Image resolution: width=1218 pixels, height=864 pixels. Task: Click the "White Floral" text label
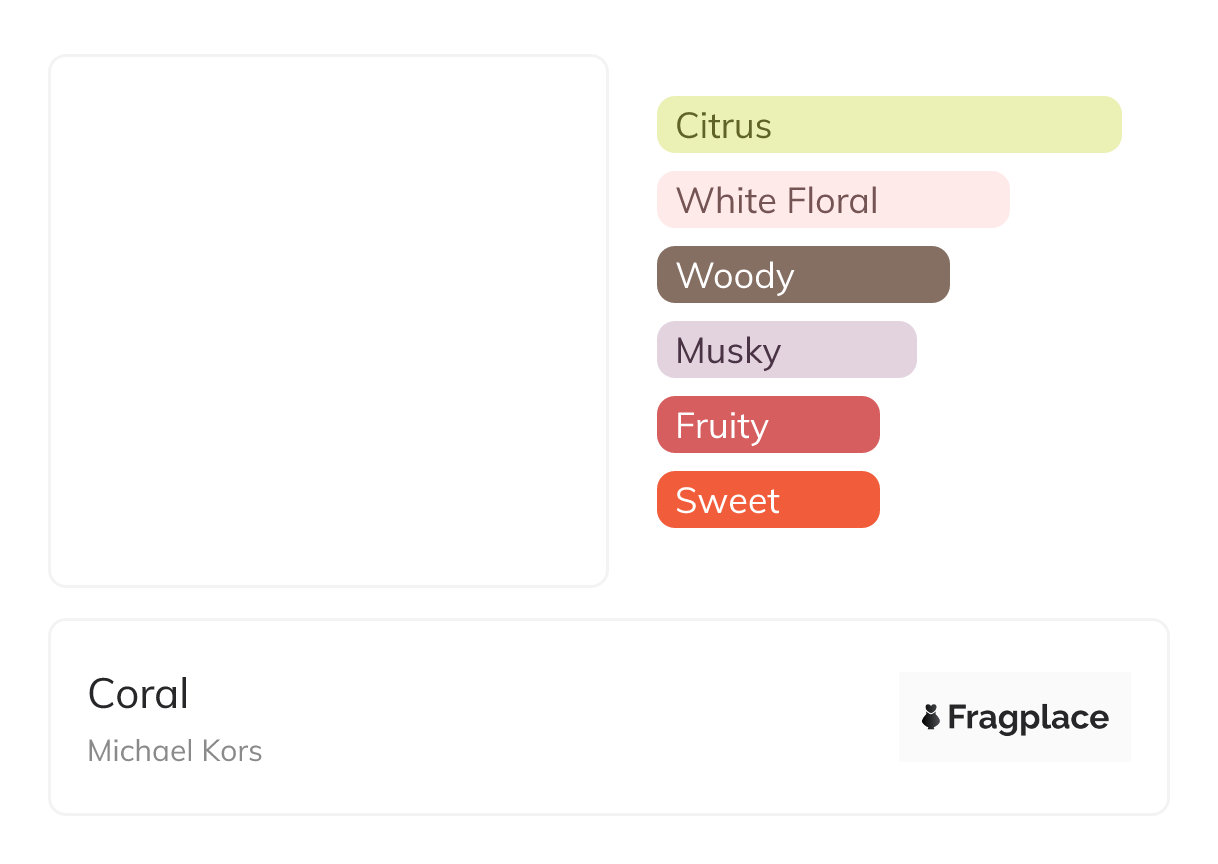point(776,201)
